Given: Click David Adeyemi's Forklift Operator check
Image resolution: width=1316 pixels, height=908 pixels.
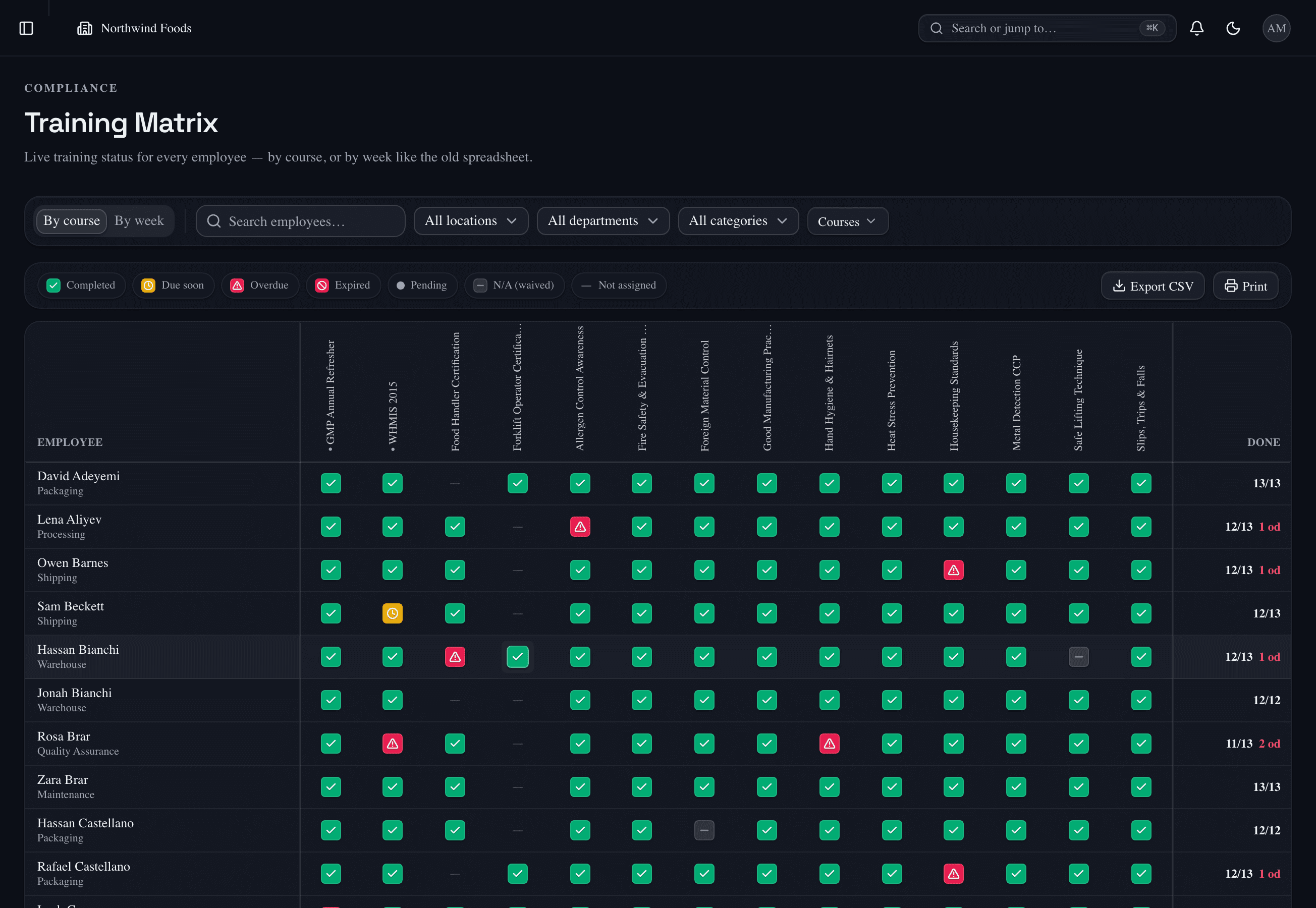Looking at the screenshot, I should [x=517, y=483].
